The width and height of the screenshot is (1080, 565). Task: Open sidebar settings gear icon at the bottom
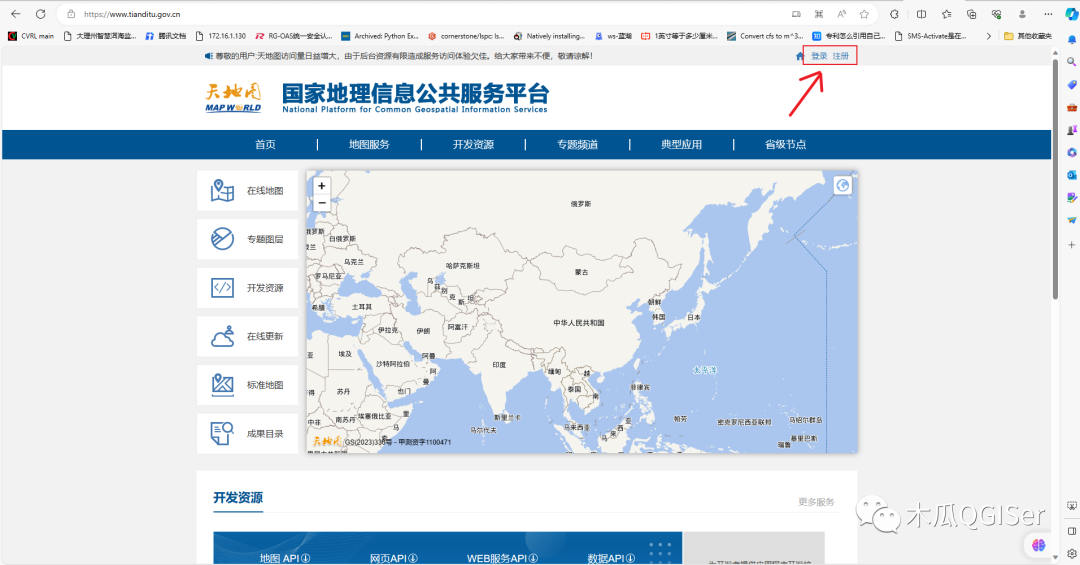1072,553
